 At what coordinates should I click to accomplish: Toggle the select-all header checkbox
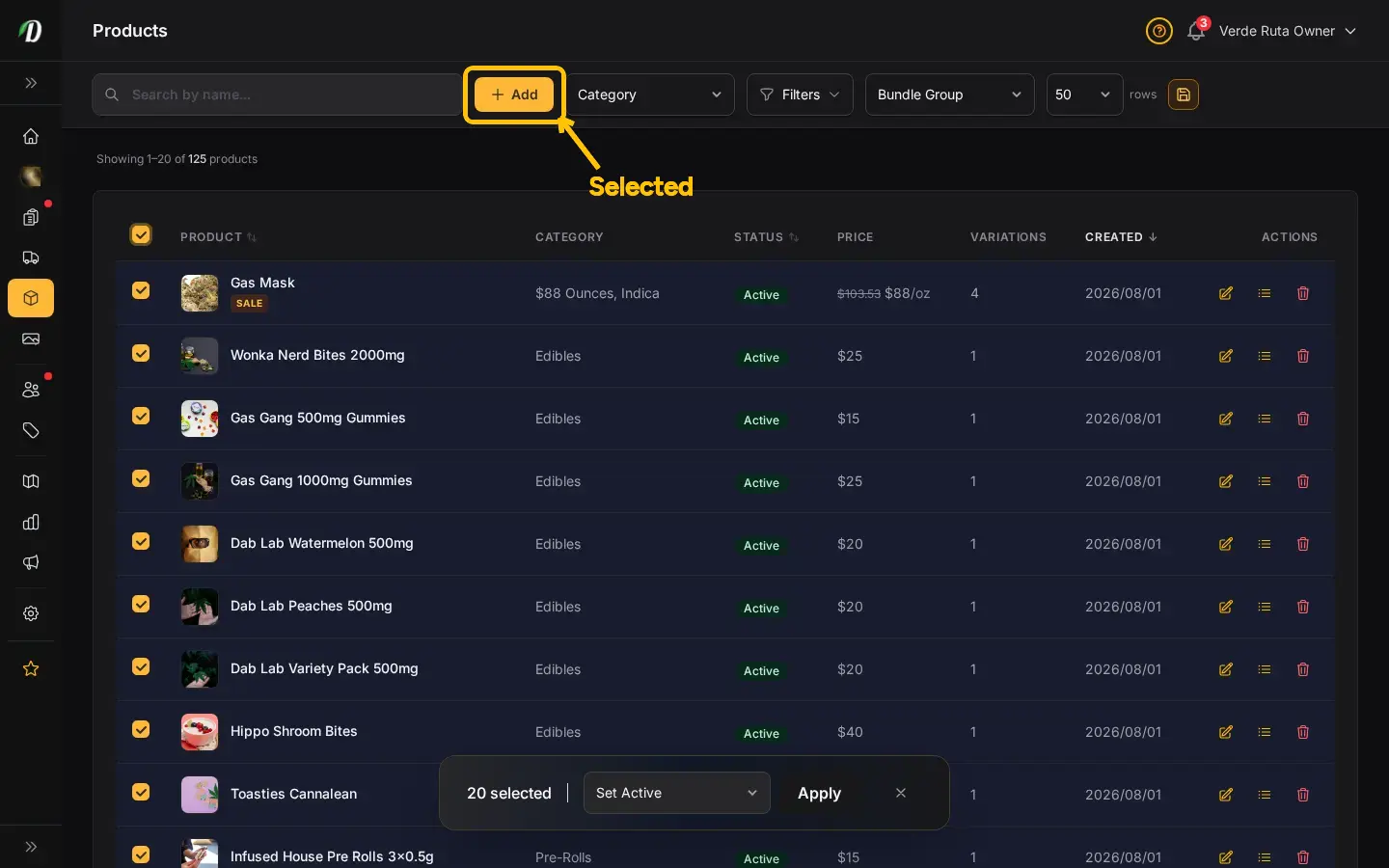(141, 234)
